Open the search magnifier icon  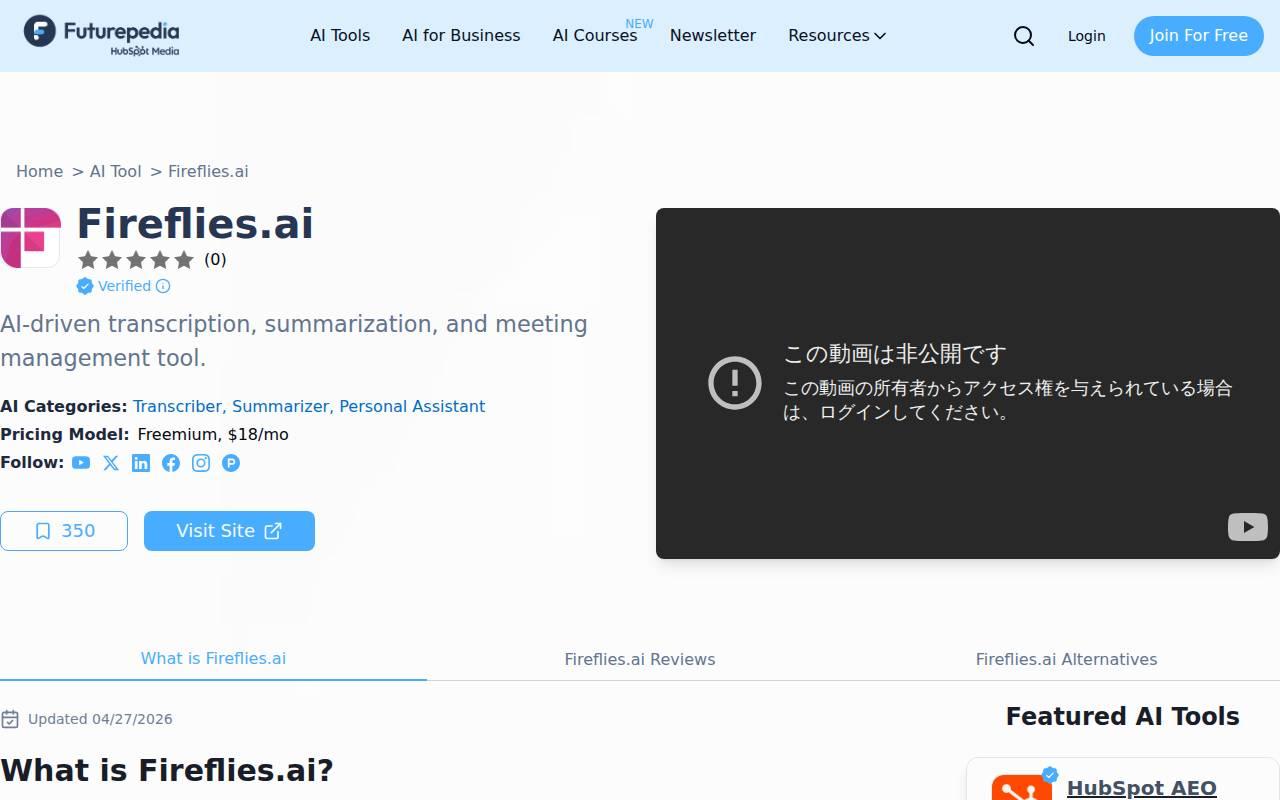1024,36
